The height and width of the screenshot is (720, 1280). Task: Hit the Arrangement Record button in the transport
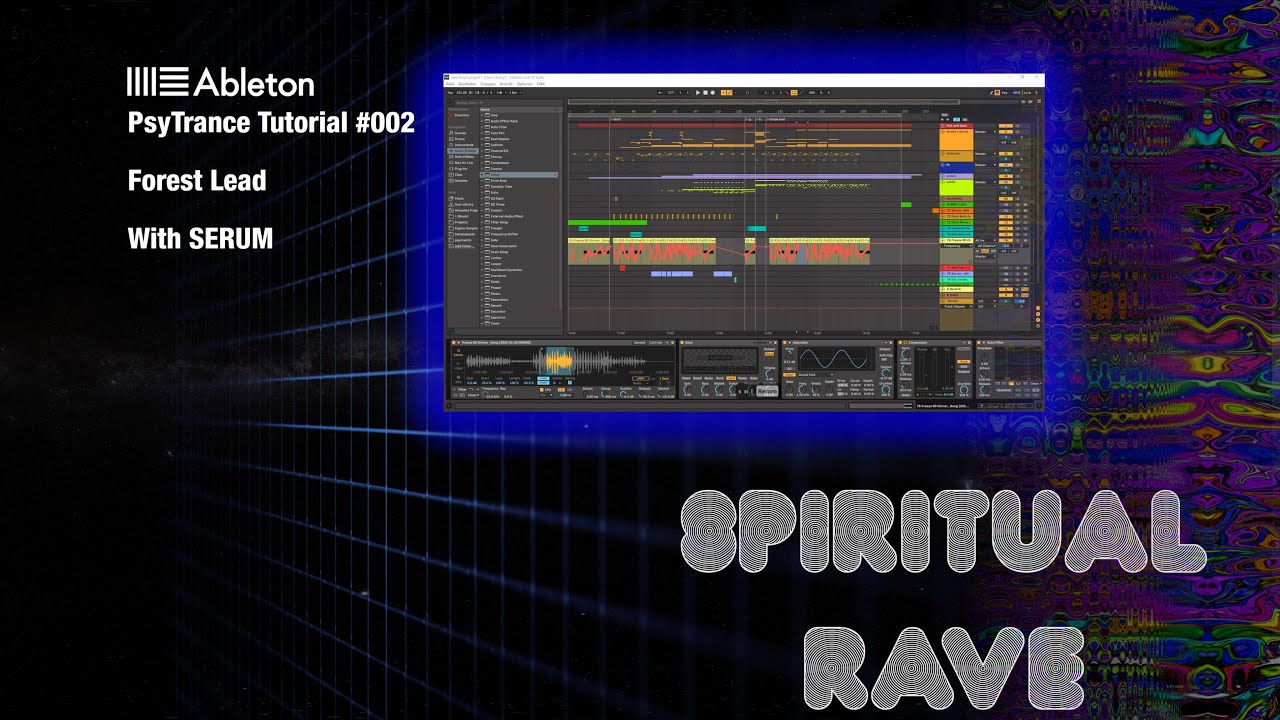pos(713,93)
